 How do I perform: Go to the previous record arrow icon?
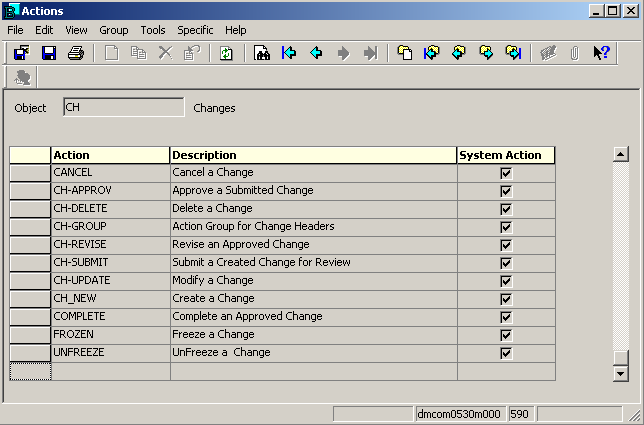(316, 53)
